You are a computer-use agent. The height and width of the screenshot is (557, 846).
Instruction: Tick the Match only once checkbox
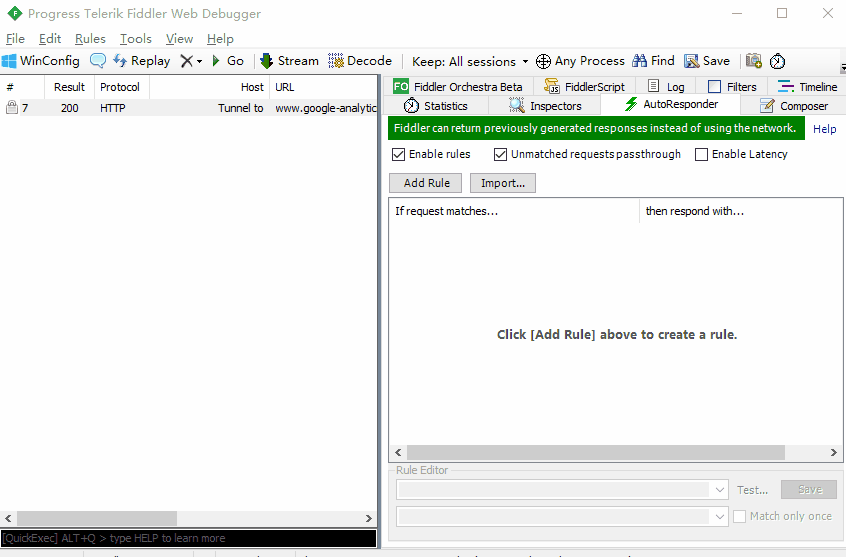coord(739,517)
